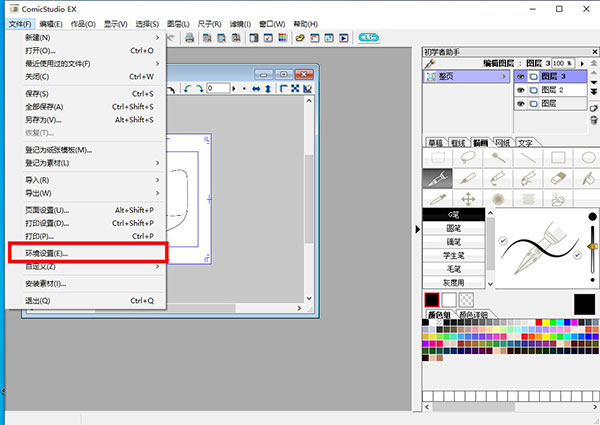
Task: Hide 图层 3 using its eye icon
Action: point(520,76)
